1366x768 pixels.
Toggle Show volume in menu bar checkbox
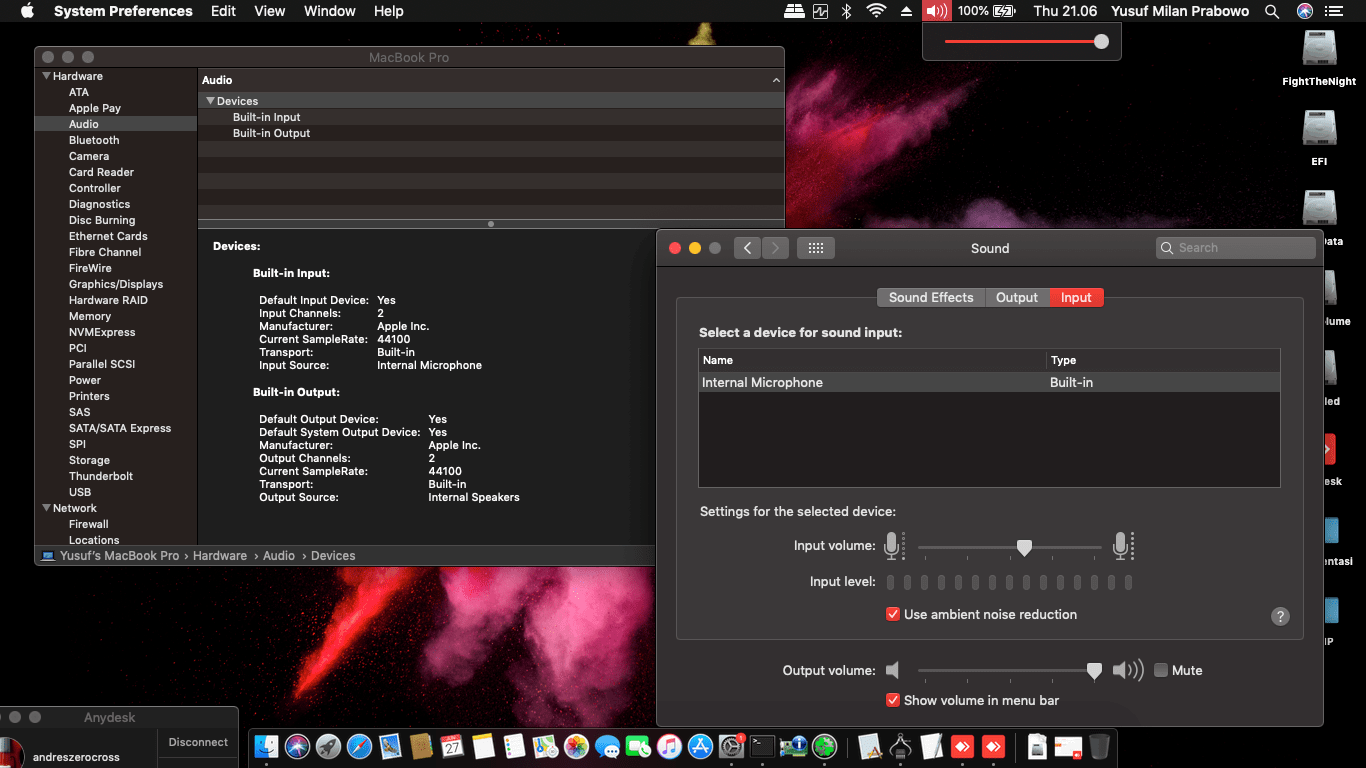(x=893, y=700)
